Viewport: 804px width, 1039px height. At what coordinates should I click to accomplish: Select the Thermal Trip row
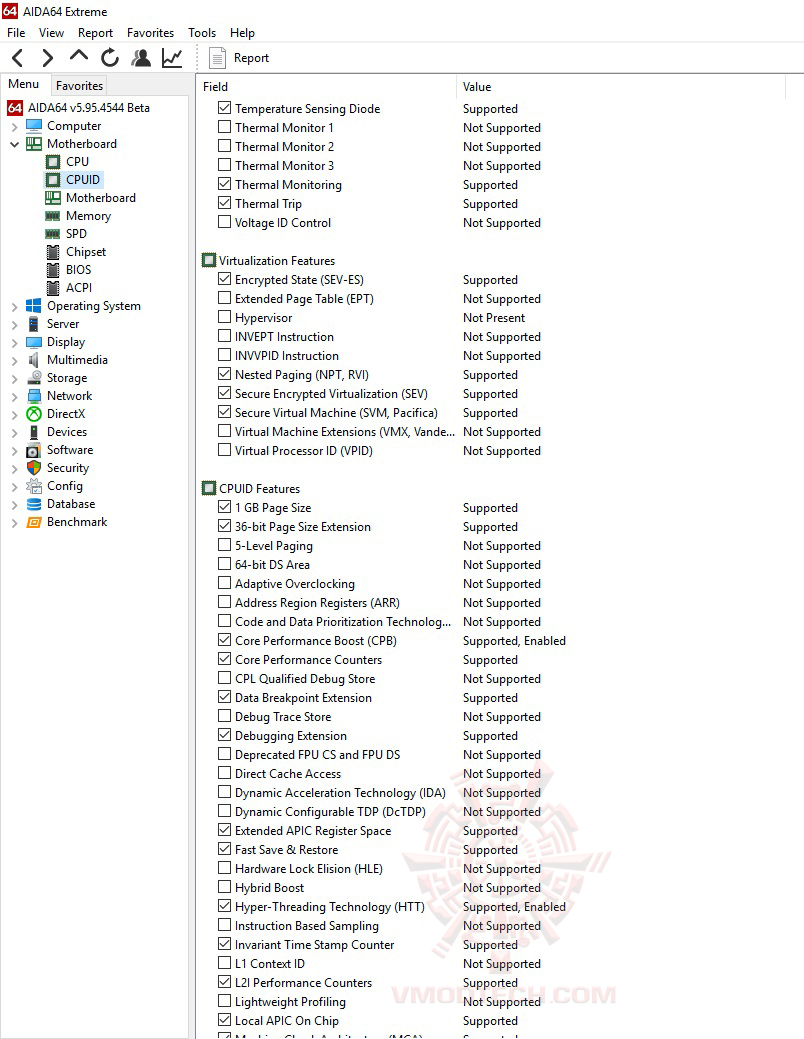point(268,204)
